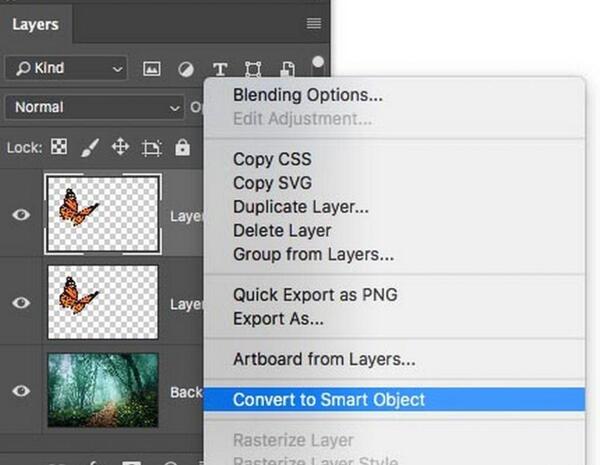Select Quick Export as PNG
Image resolution: width=600 pixels, height=465 pixels.
pyautogui.click(x=315, y=295)
